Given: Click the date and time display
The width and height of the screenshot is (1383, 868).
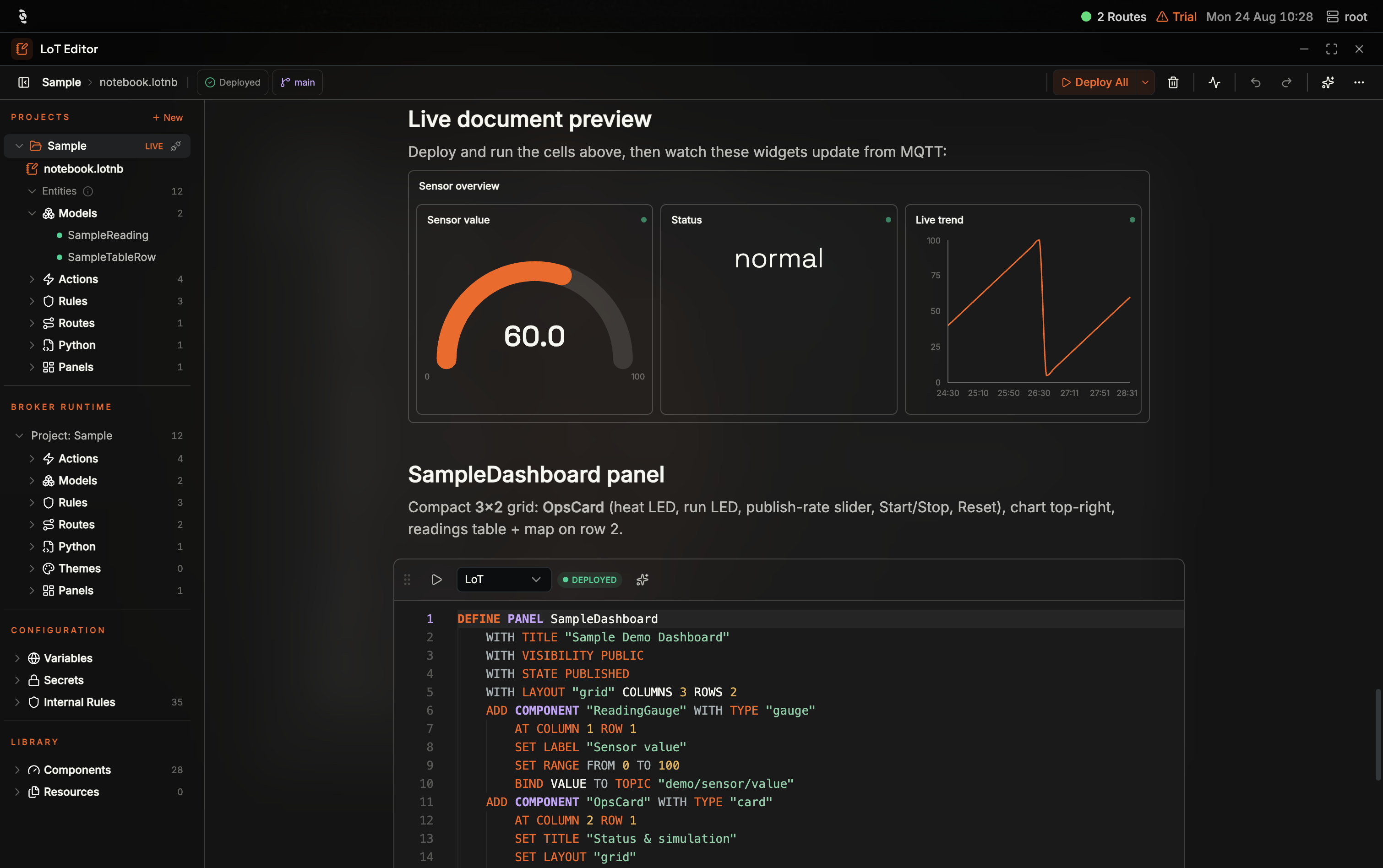Looking at the screenshot, I should coord(1259,16).
